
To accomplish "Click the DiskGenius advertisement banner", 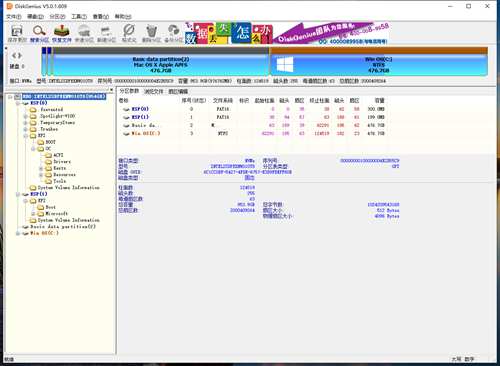I will point(287,33).
